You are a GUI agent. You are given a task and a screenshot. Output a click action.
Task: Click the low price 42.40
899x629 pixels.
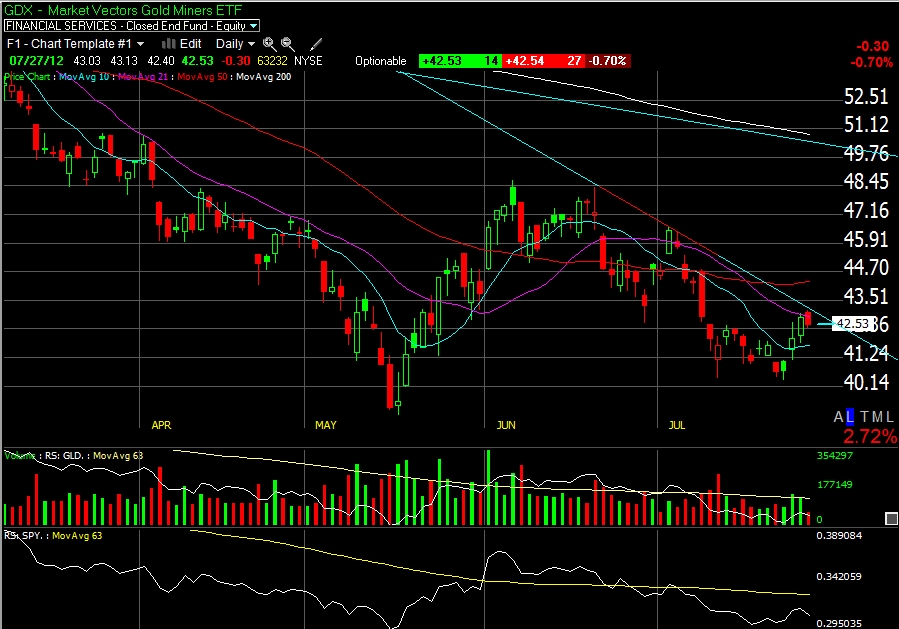click(161, 61)
